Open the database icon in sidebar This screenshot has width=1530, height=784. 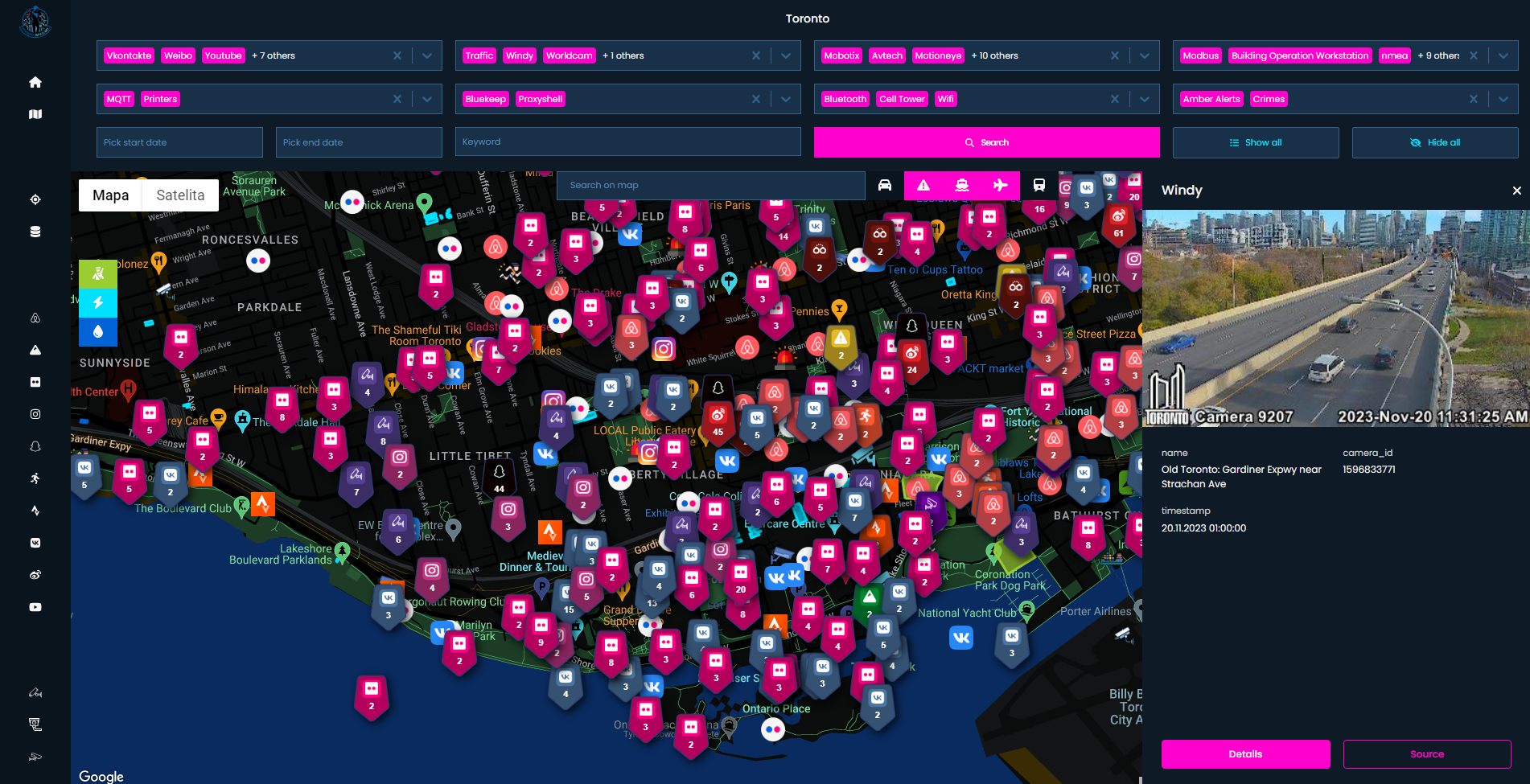[x=35, y=232]
